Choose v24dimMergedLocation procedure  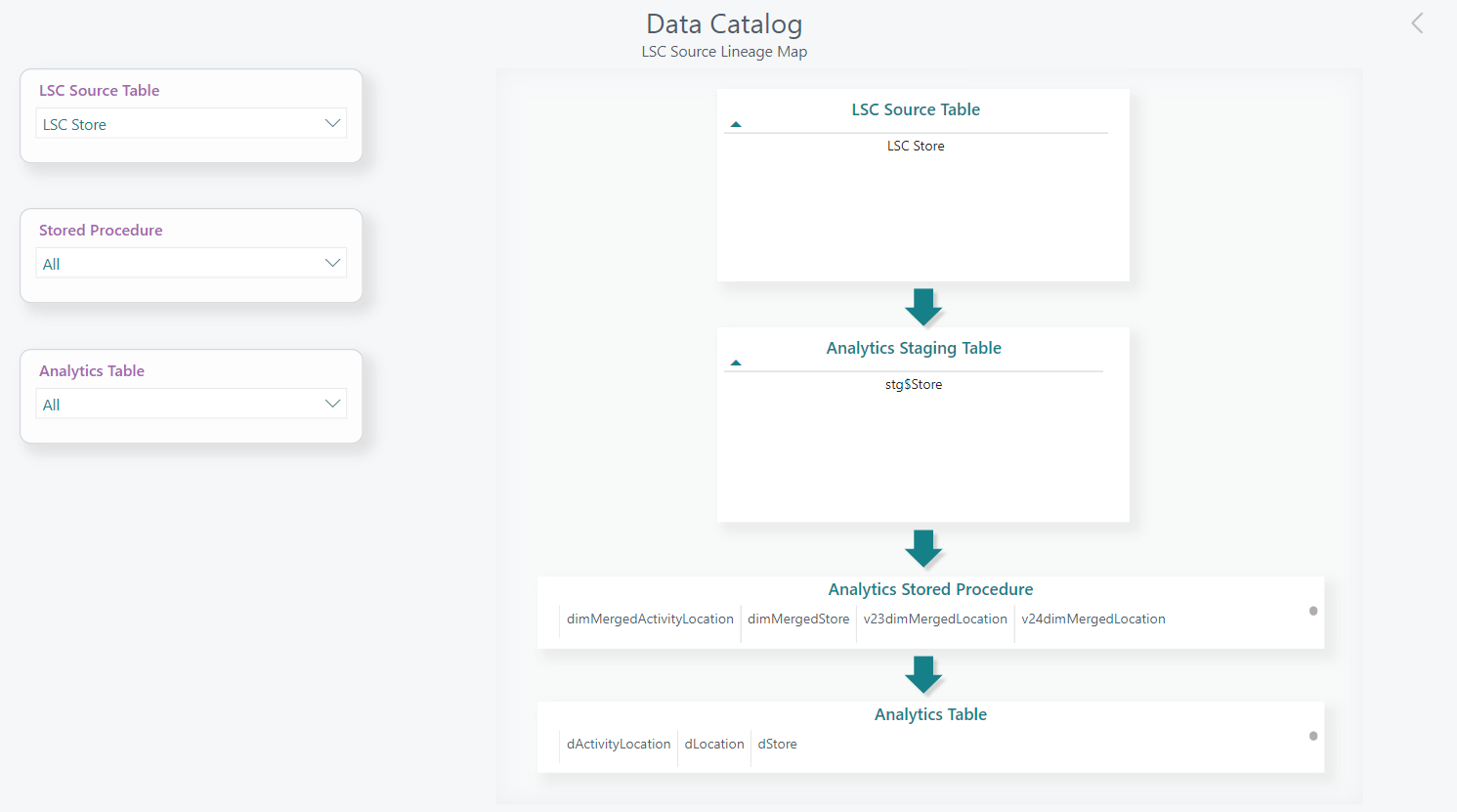[x=1093, y=620]
